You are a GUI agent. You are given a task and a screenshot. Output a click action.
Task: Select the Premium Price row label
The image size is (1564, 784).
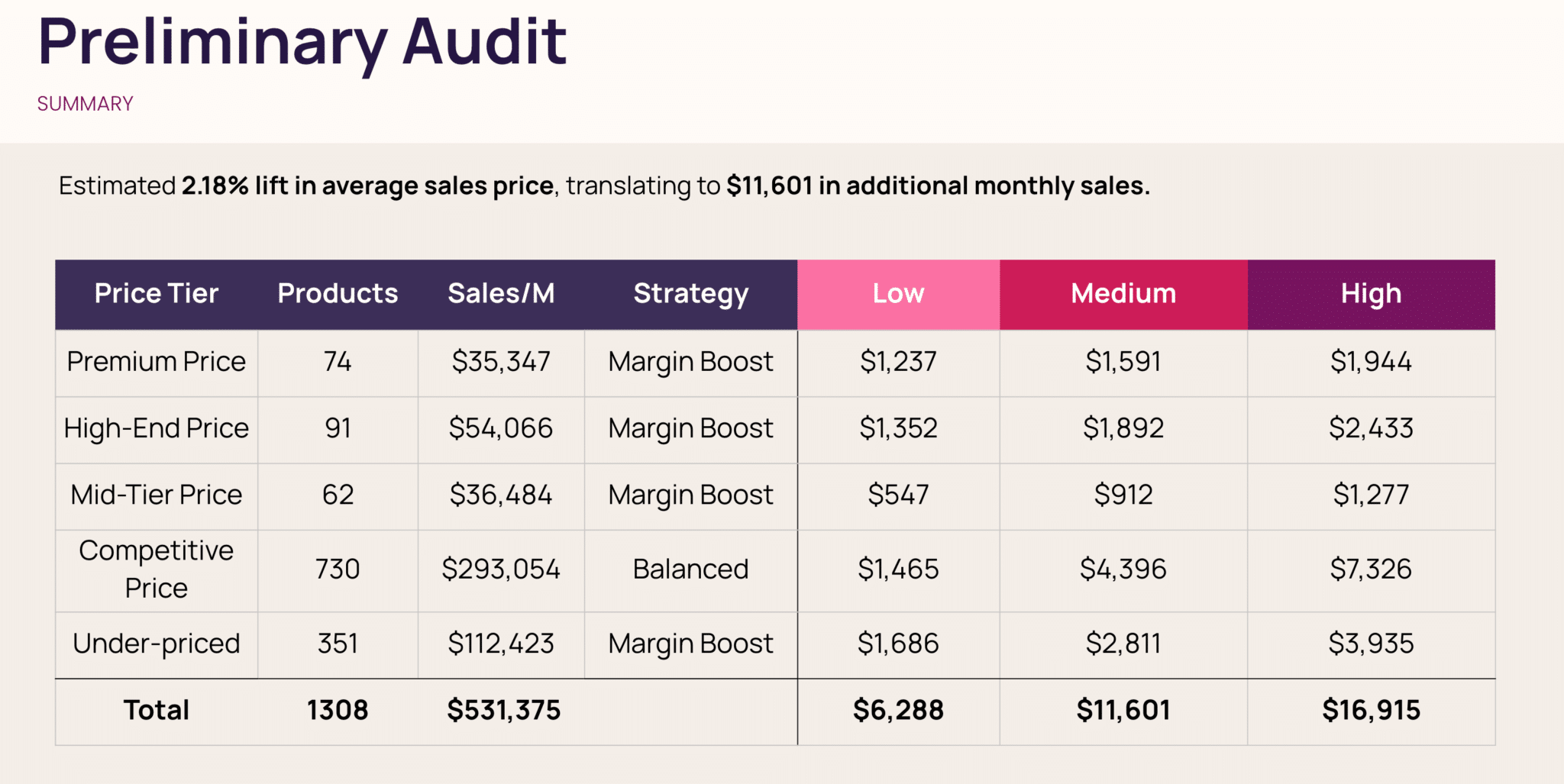coord(156,362)
